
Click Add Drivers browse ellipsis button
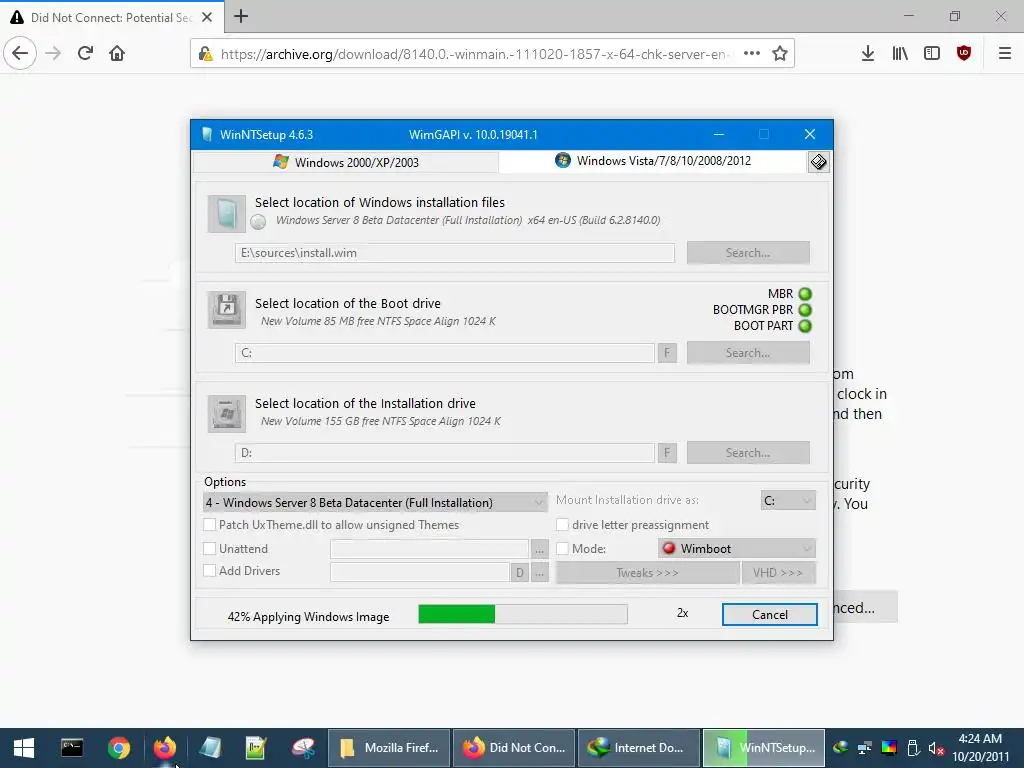click(x=539, y=573)
